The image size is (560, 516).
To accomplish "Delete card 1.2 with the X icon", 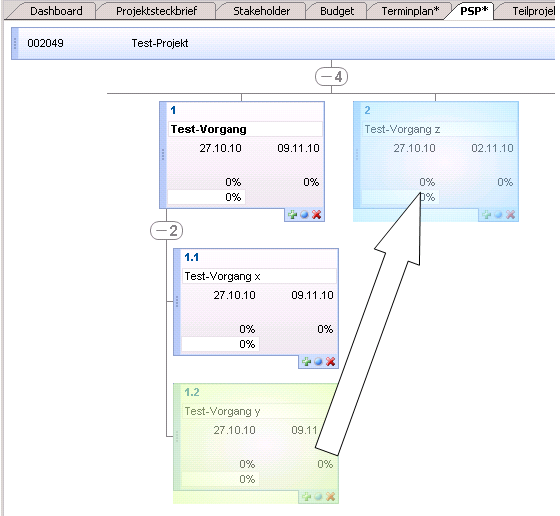I will point(330,496).
